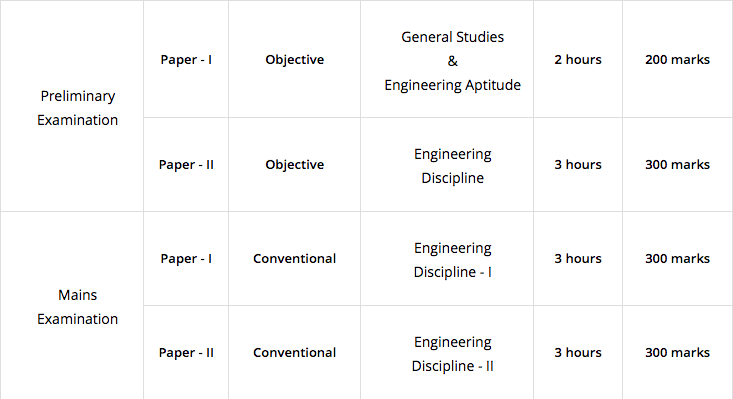This screenshot has width=733, height=399.
Task: Click the 2 hours duration cell
Action: [x=578, y=60]
